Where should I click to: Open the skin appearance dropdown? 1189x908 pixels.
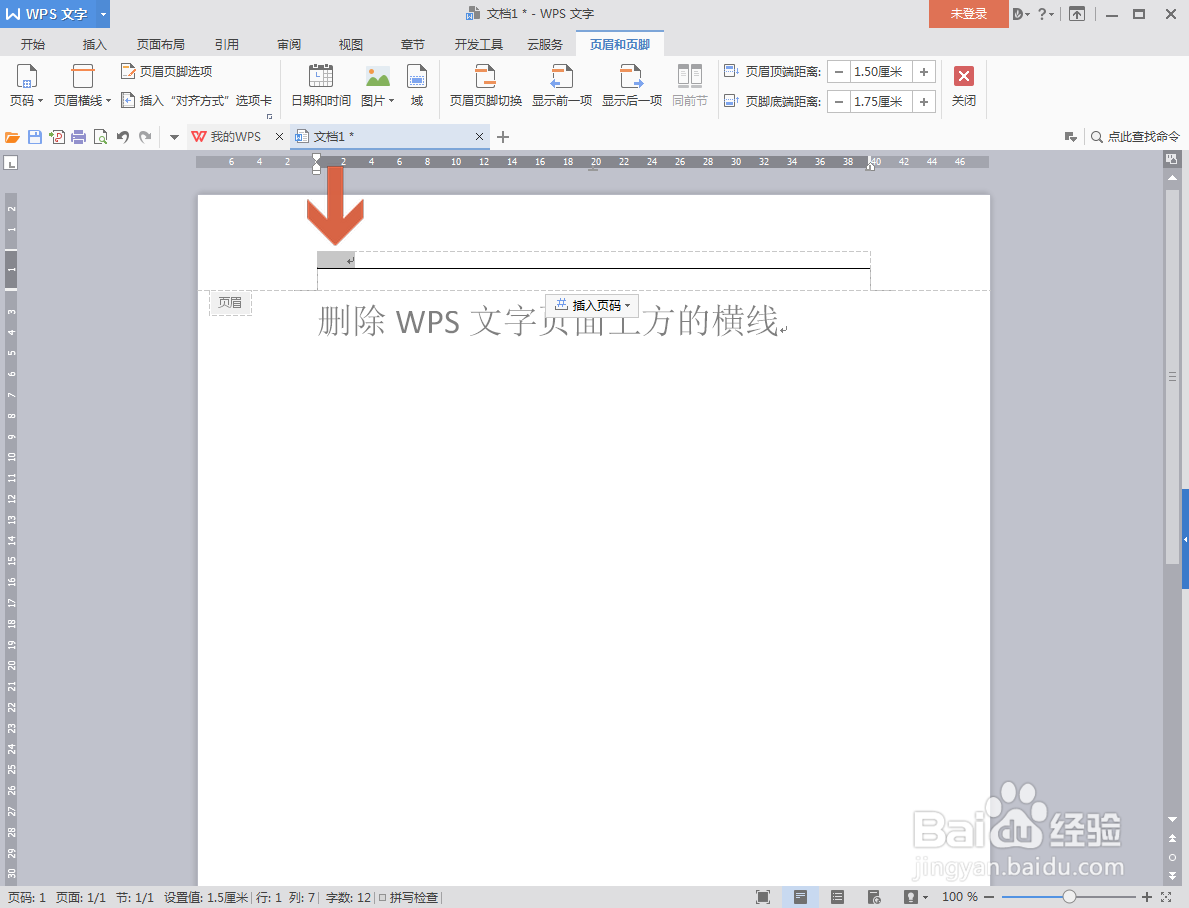(x=1021, y=14)
